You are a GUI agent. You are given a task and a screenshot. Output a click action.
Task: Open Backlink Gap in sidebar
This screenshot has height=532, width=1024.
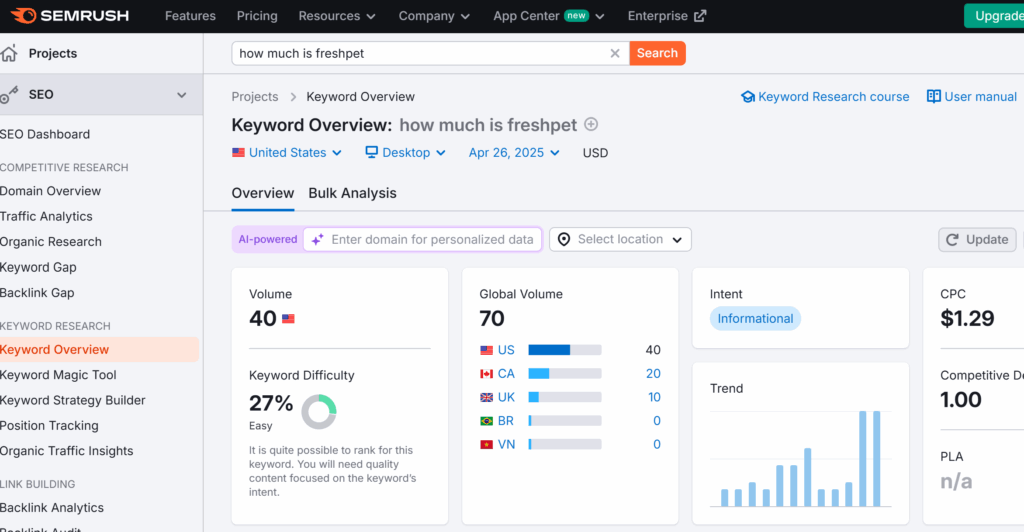(x=37, y=293)
